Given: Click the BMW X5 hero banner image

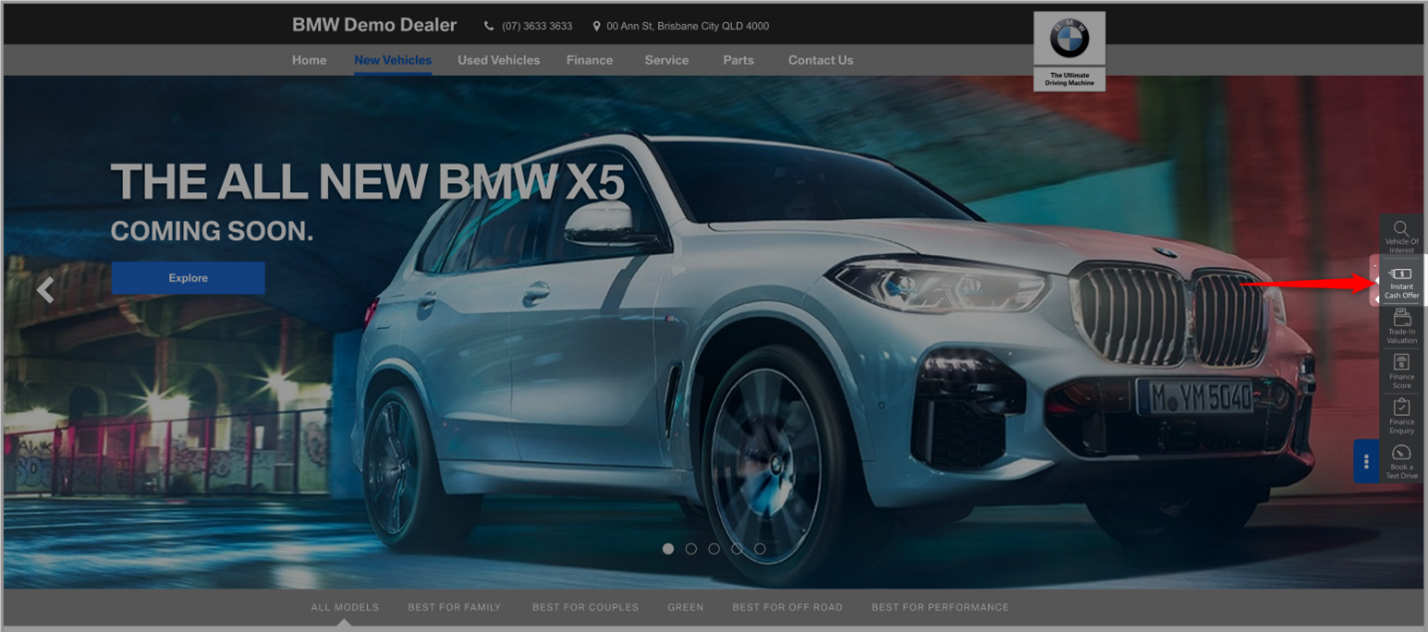Looking at the screenshot, I should click(x=714, y=332).
